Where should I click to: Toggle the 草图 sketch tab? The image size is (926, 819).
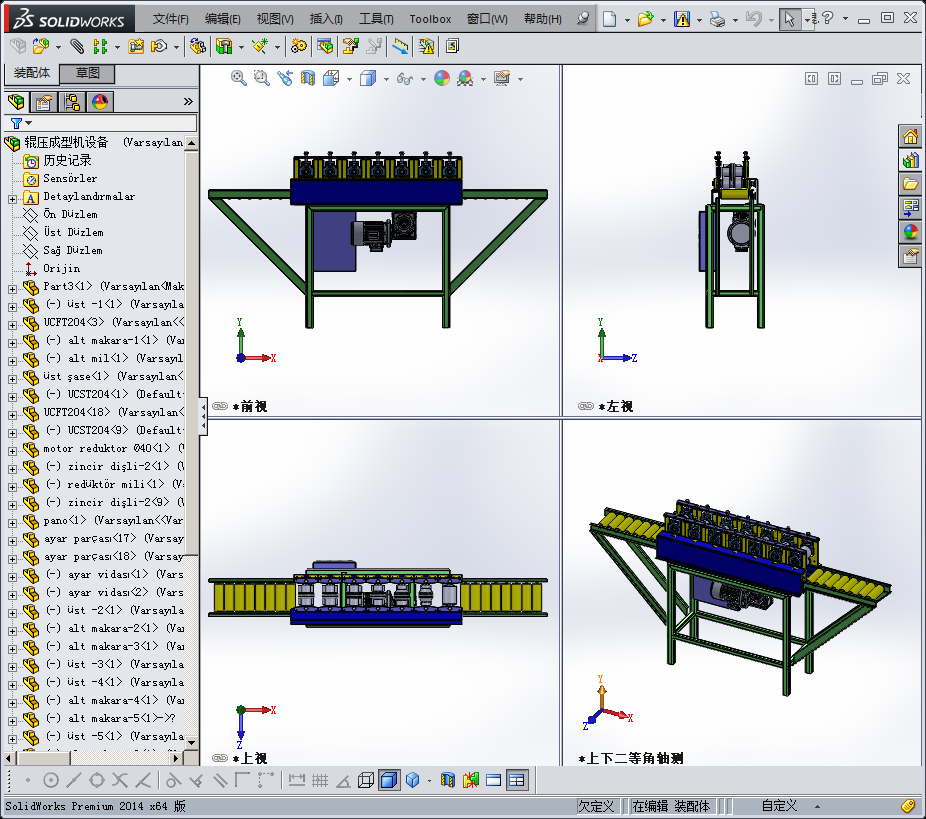click(x=87, y=73)
